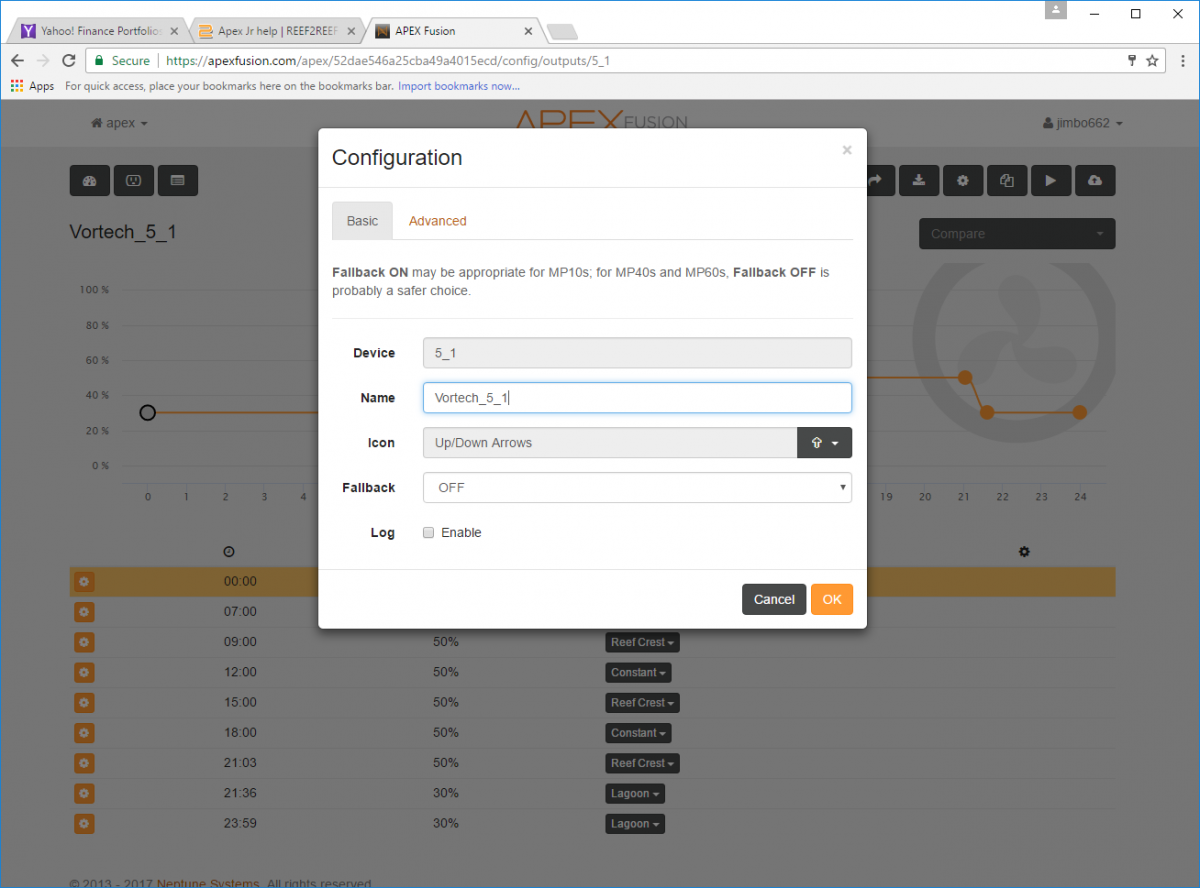Cancel the Configuration dialog
1200x888 pixels.
[x=774, y=599]
